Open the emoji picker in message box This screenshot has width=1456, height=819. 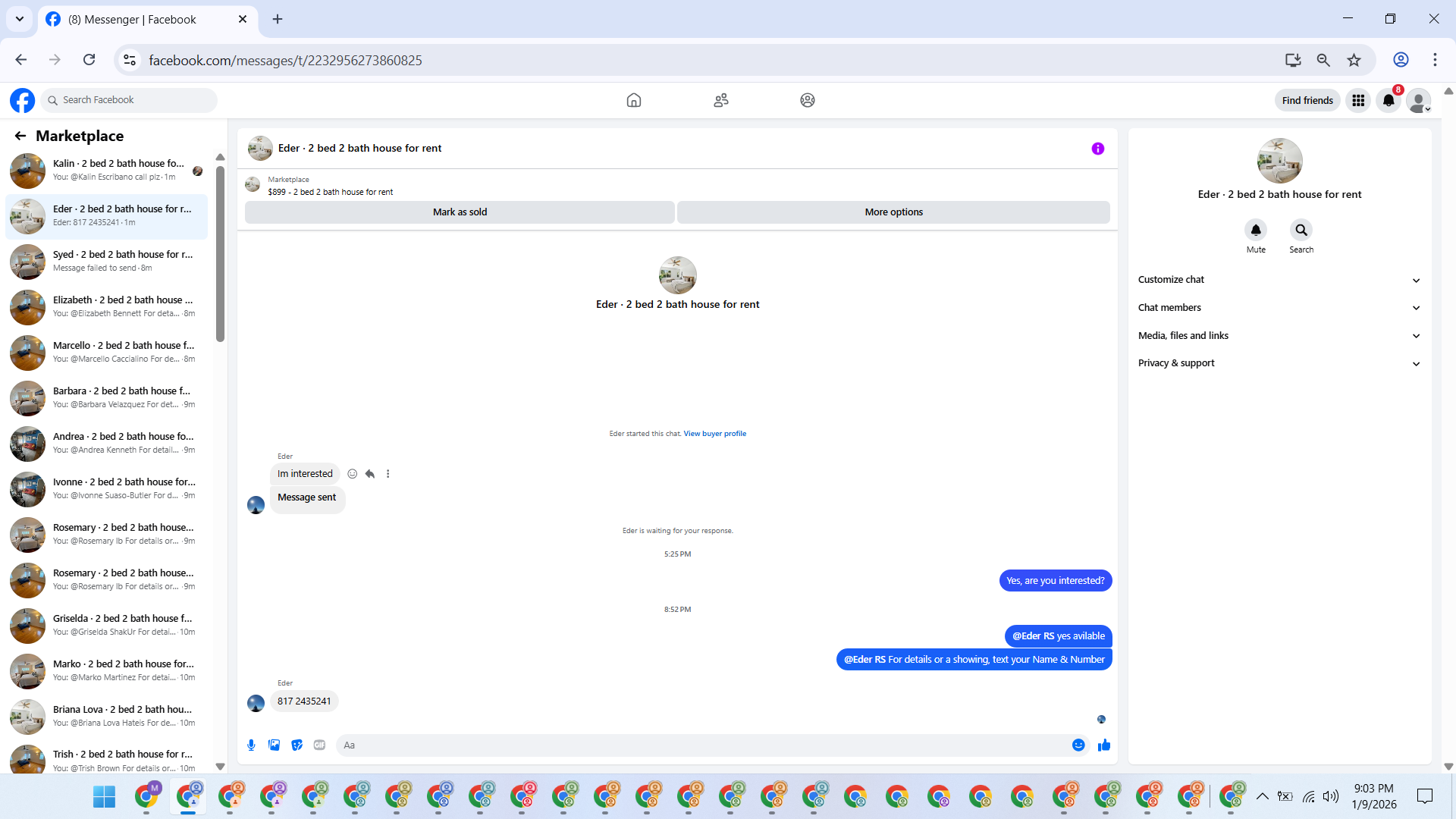tap(1078, 745)
